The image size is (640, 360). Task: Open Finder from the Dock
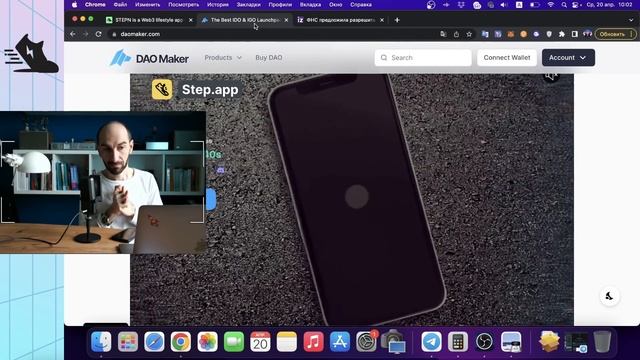101,342
